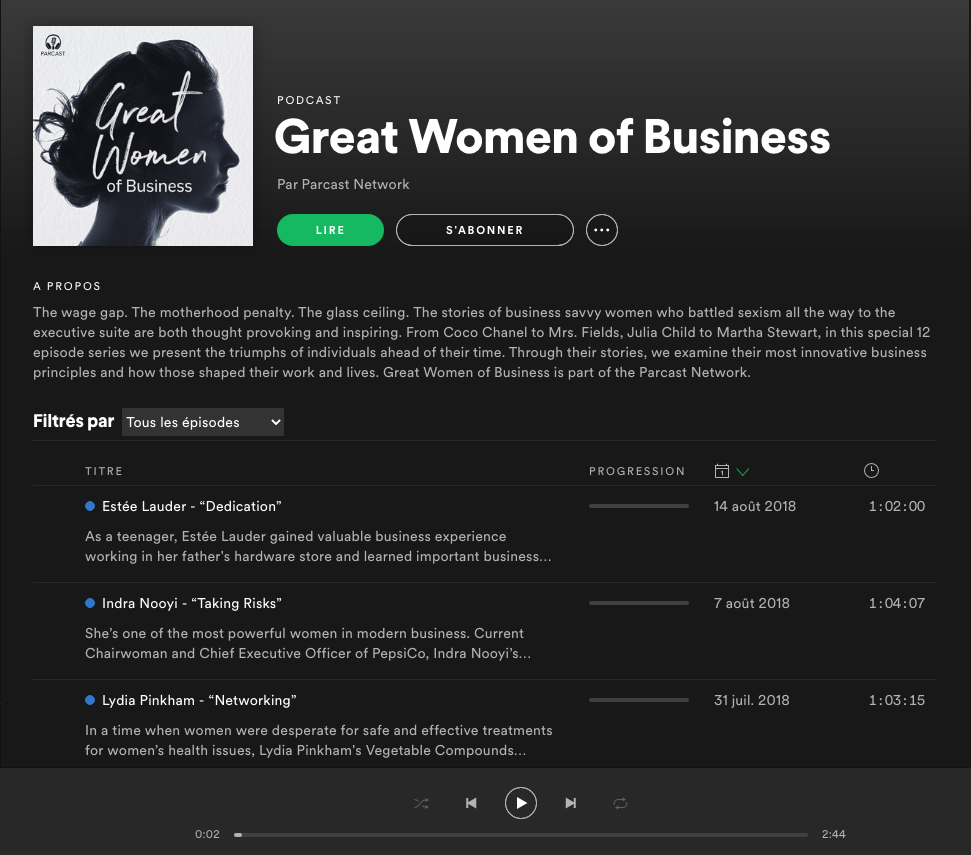Click the Lydia Pinkham episode progress bar
Image resolution: width=971 pixels, height=855 pixels.
(x=638, y=700)
